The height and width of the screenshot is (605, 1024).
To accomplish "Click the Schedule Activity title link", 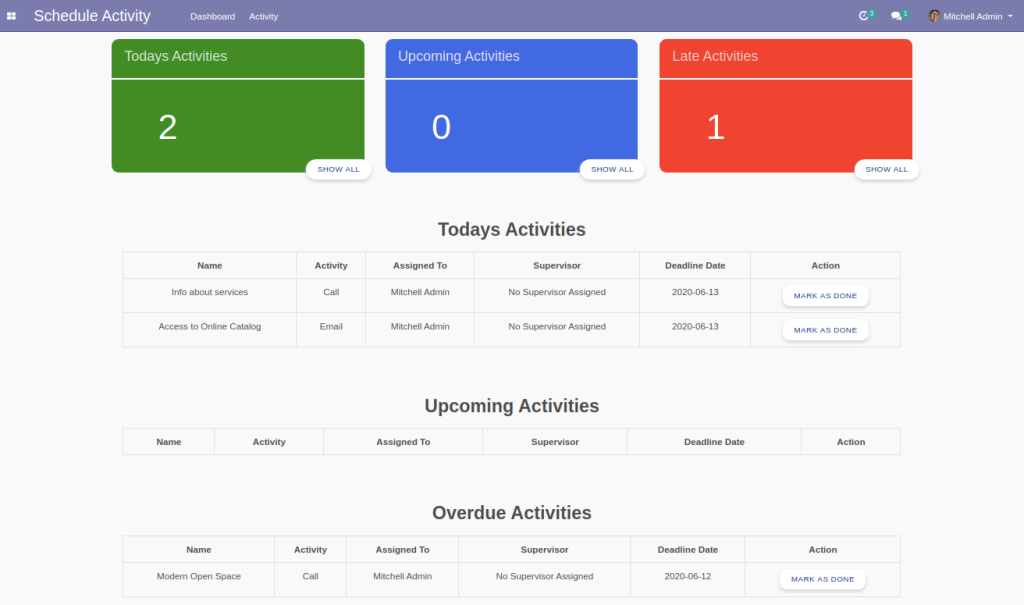I will (91, 15).
